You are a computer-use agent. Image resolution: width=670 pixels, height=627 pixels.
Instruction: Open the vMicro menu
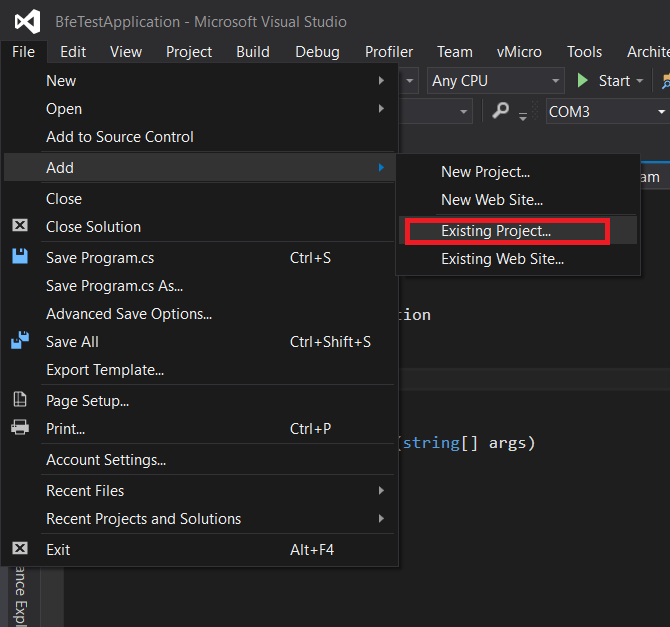coord(519,52)
